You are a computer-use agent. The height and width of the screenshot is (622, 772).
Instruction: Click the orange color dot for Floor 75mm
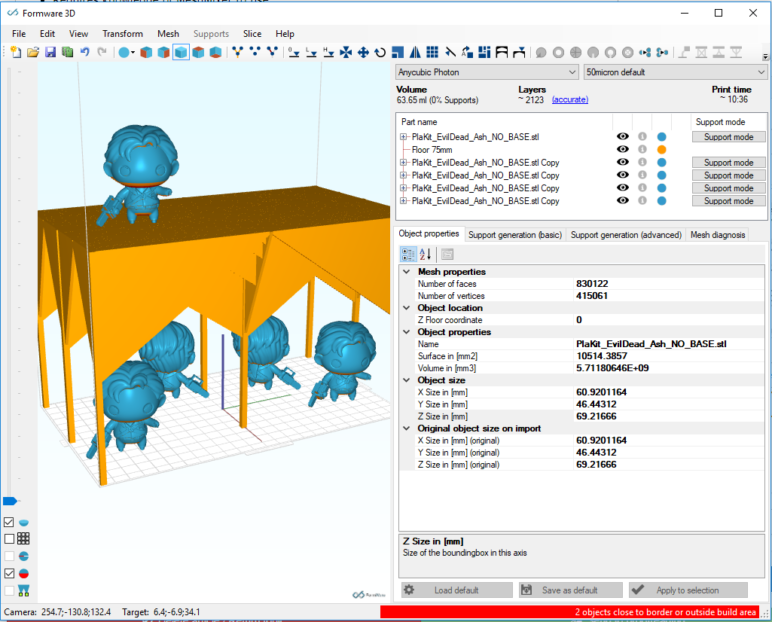[x=662, y=149]
